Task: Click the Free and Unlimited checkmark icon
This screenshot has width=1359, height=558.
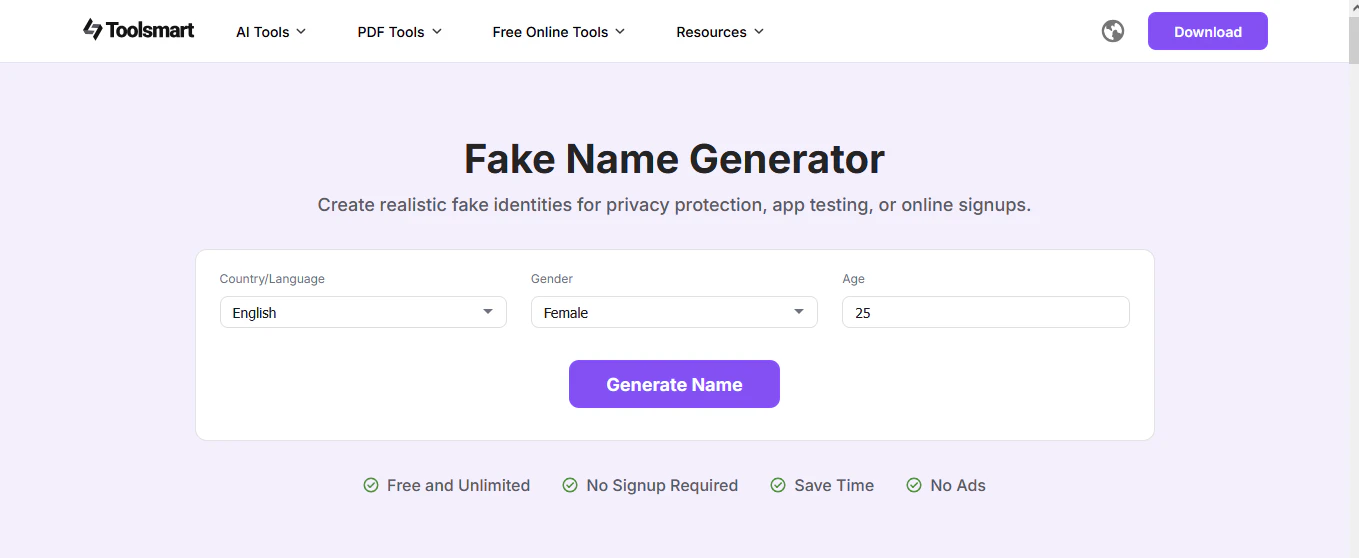Action: [x=370, y=485]
